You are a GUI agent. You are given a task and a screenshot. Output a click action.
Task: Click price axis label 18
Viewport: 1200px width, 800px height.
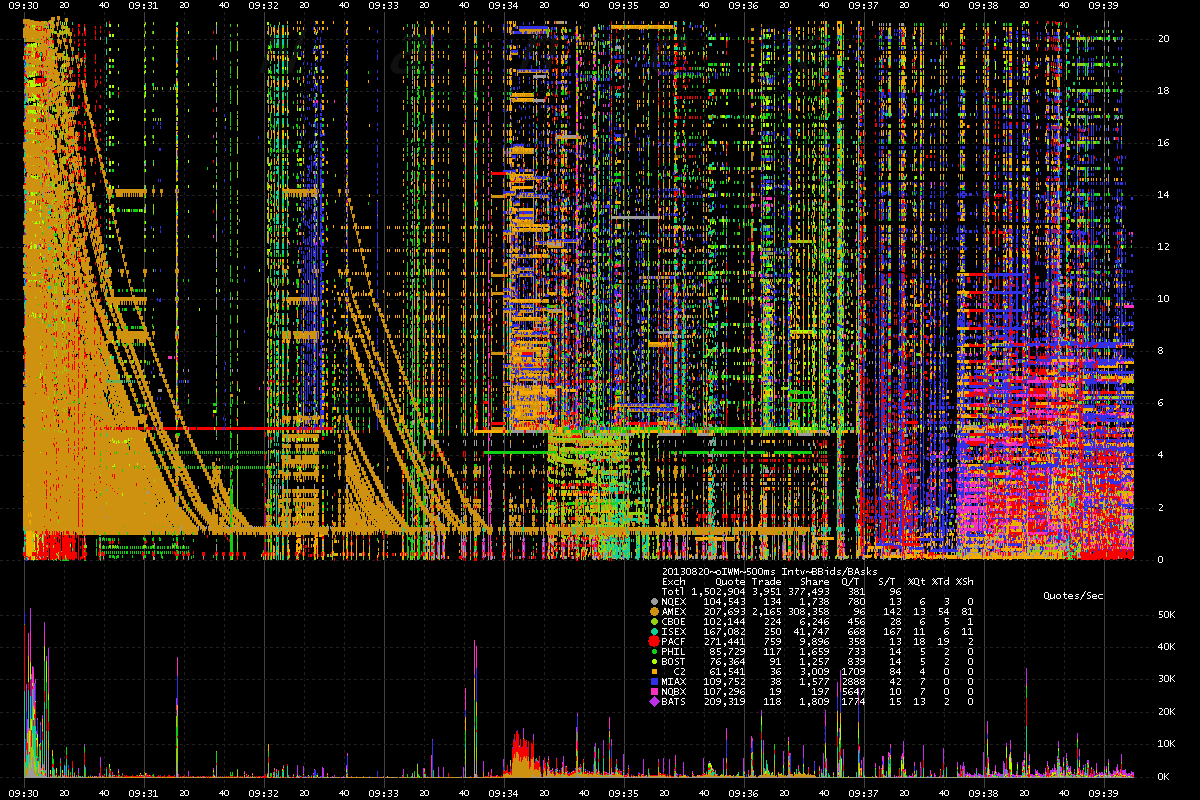[x=1163, y=90]
